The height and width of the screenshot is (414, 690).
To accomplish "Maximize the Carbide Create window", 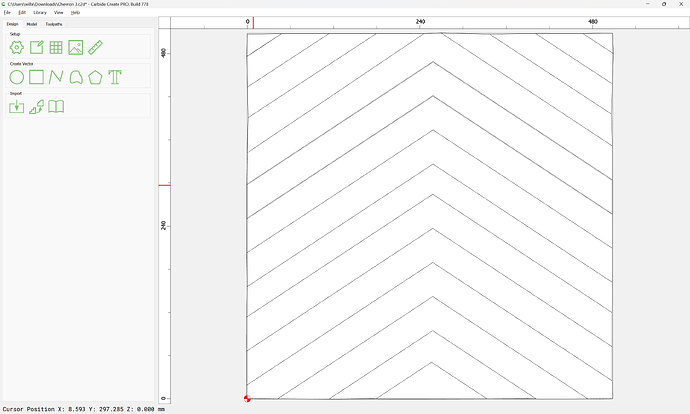I will click(x=664, y=4).
